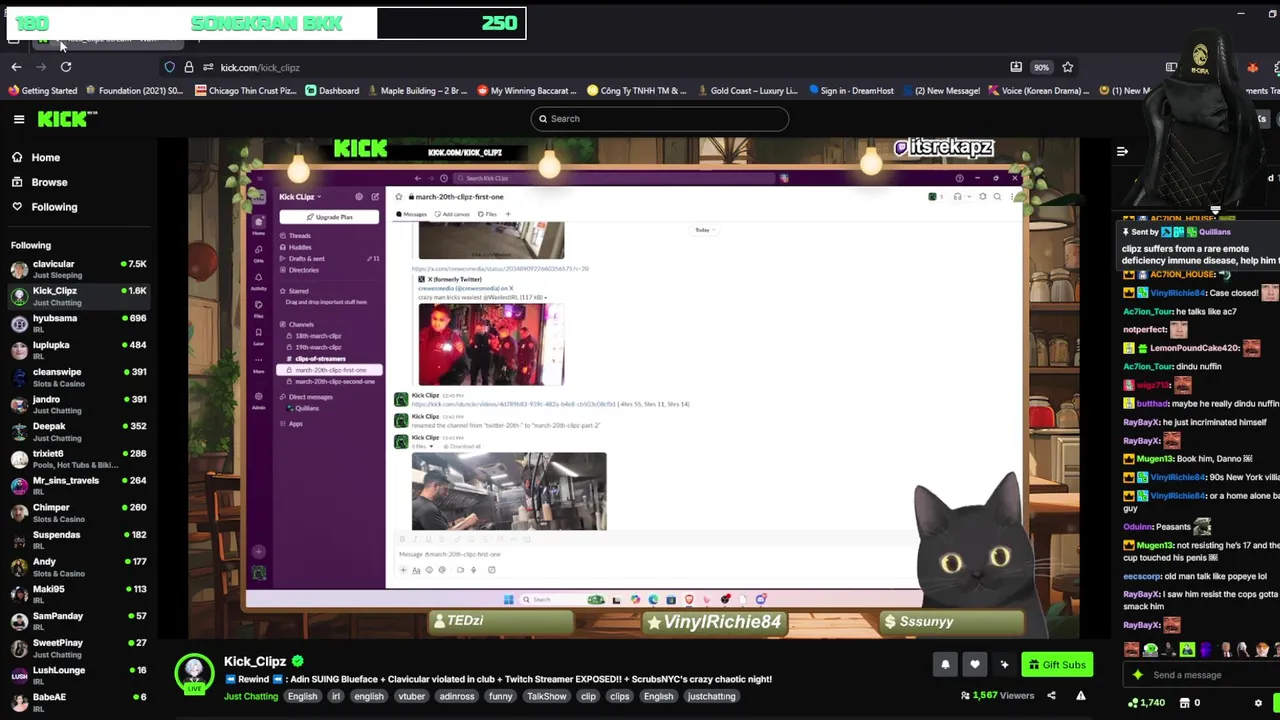Open the Kick hamburger menu
The image size is (1280, 720).
click(x=19, y=119)
